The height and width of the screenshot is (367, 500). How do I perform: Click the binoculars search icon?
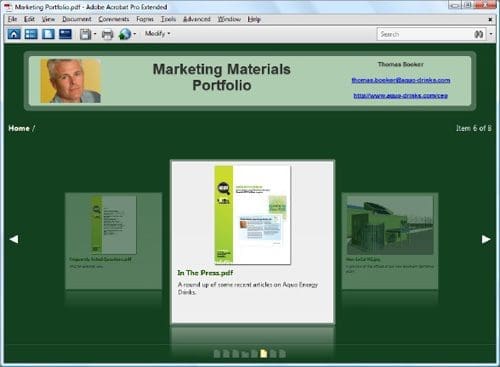pyautogui.click(x=479, y=34)
